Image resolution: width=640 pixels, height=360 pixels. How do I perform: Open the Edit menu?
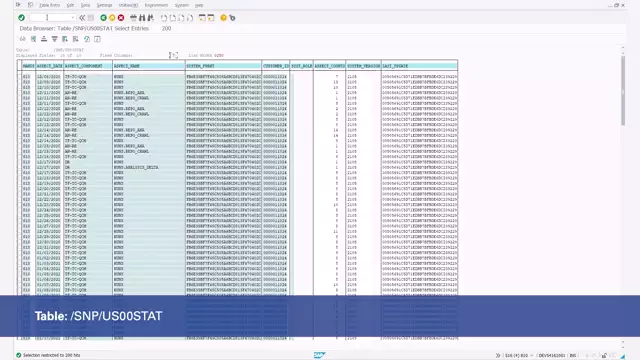(x=70, y=5)
